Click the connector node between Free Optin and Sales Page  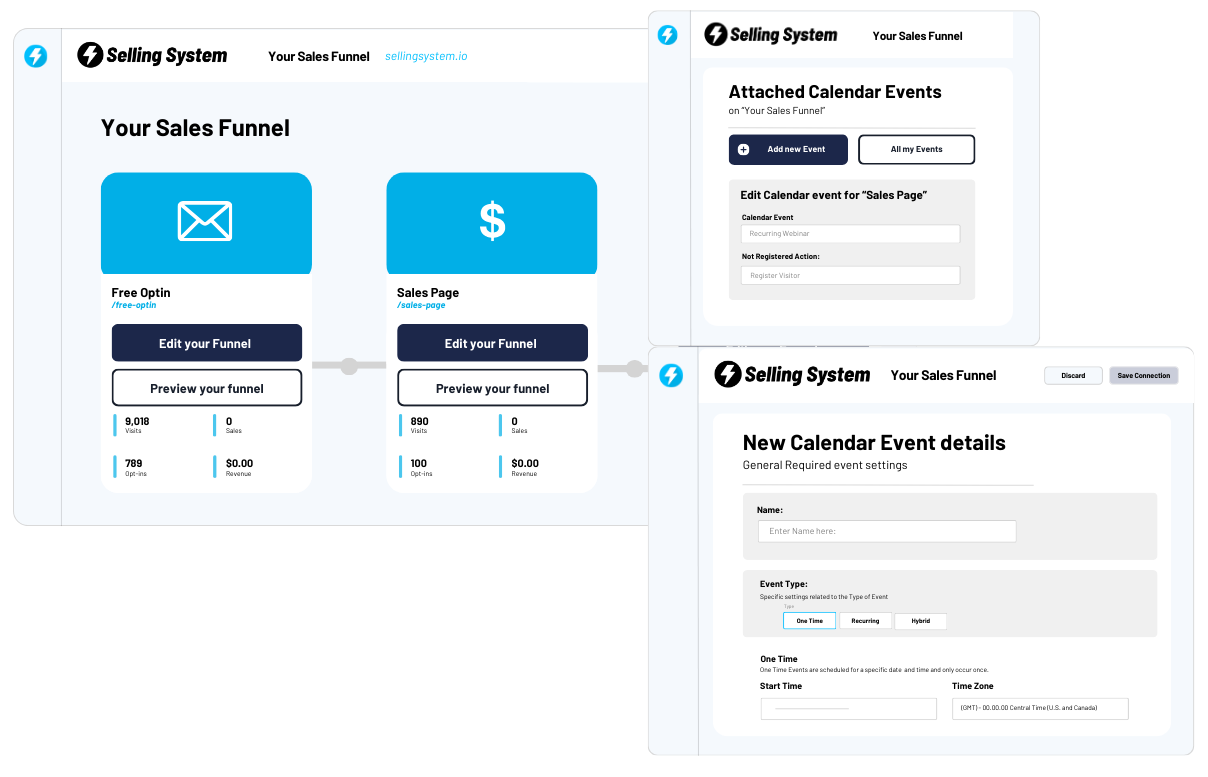[348, 366]
